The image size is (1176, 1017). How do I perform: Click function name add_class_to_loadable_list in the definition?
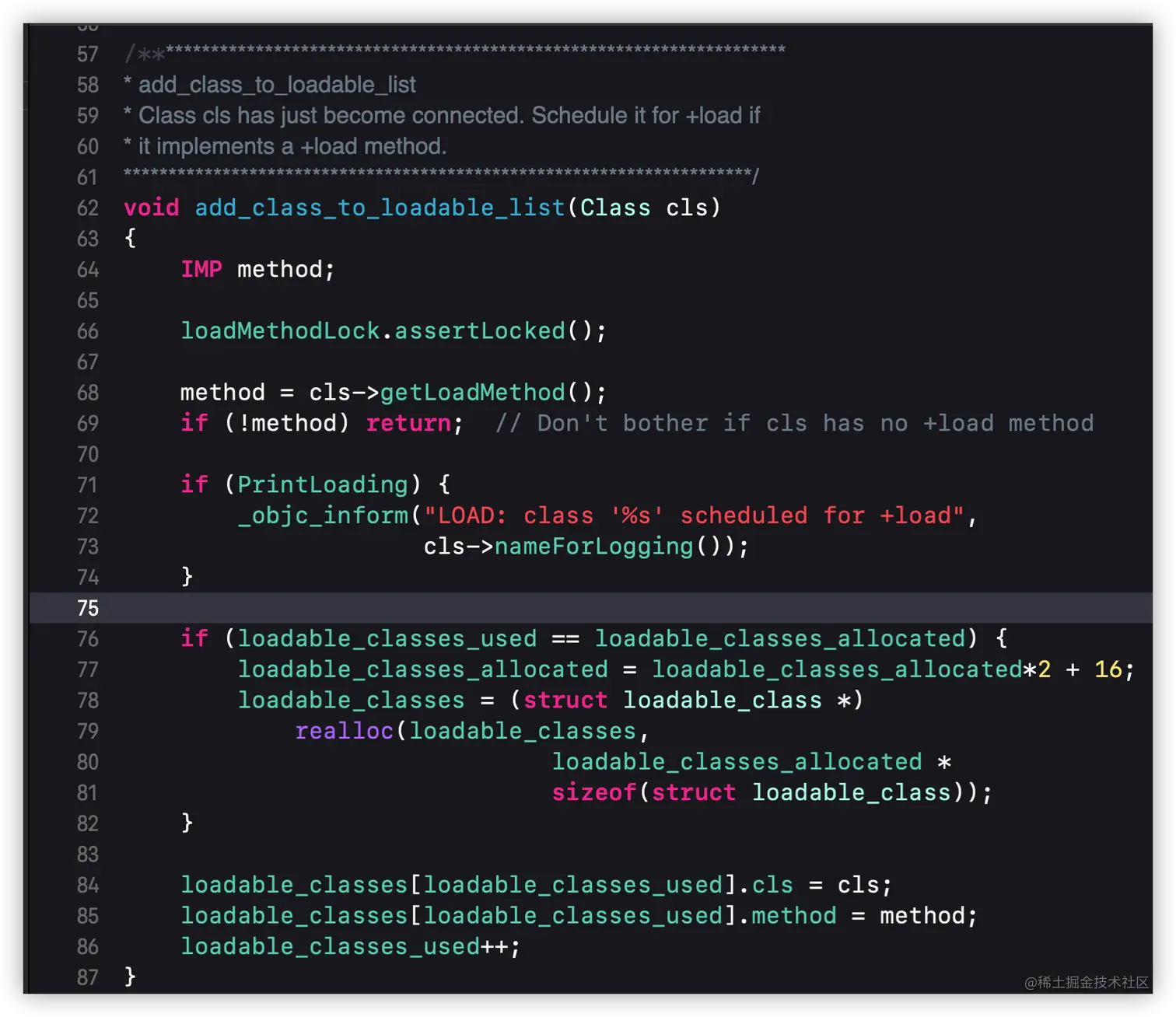point(380,208)
